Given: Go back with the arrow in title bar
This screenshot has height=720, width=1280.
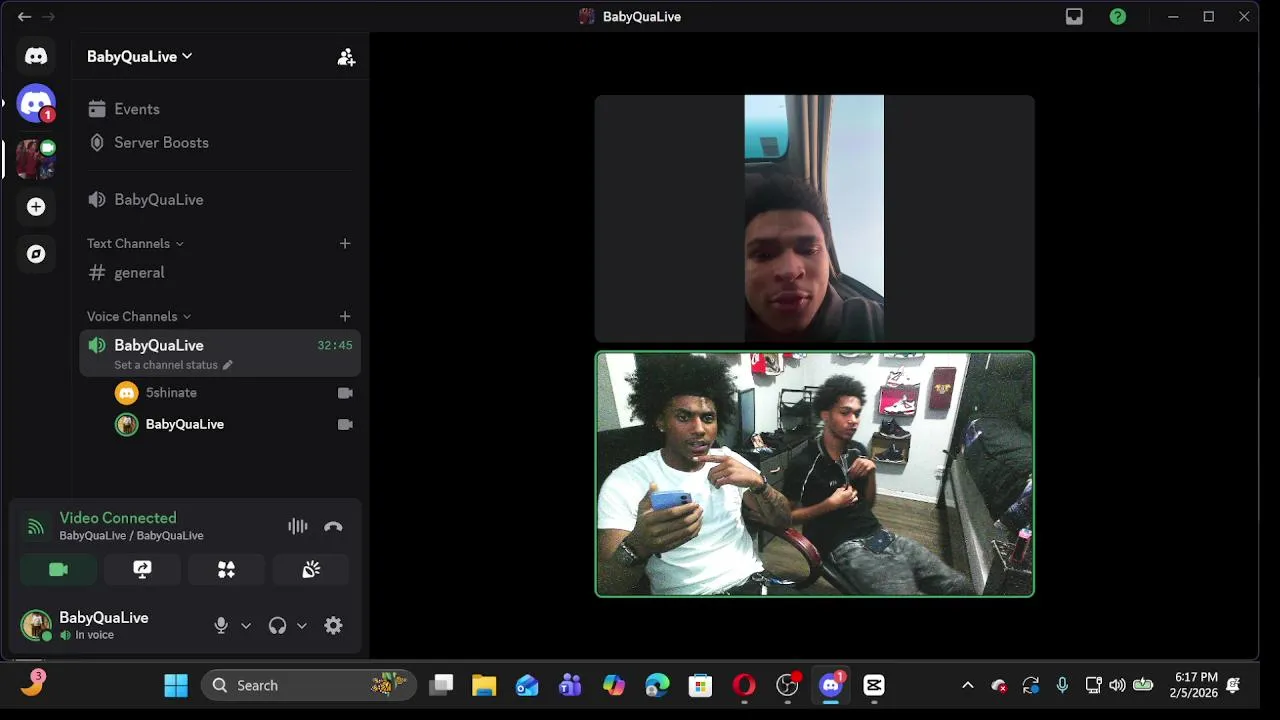Looking at the screenshot, I should click(x=24, y=16).
